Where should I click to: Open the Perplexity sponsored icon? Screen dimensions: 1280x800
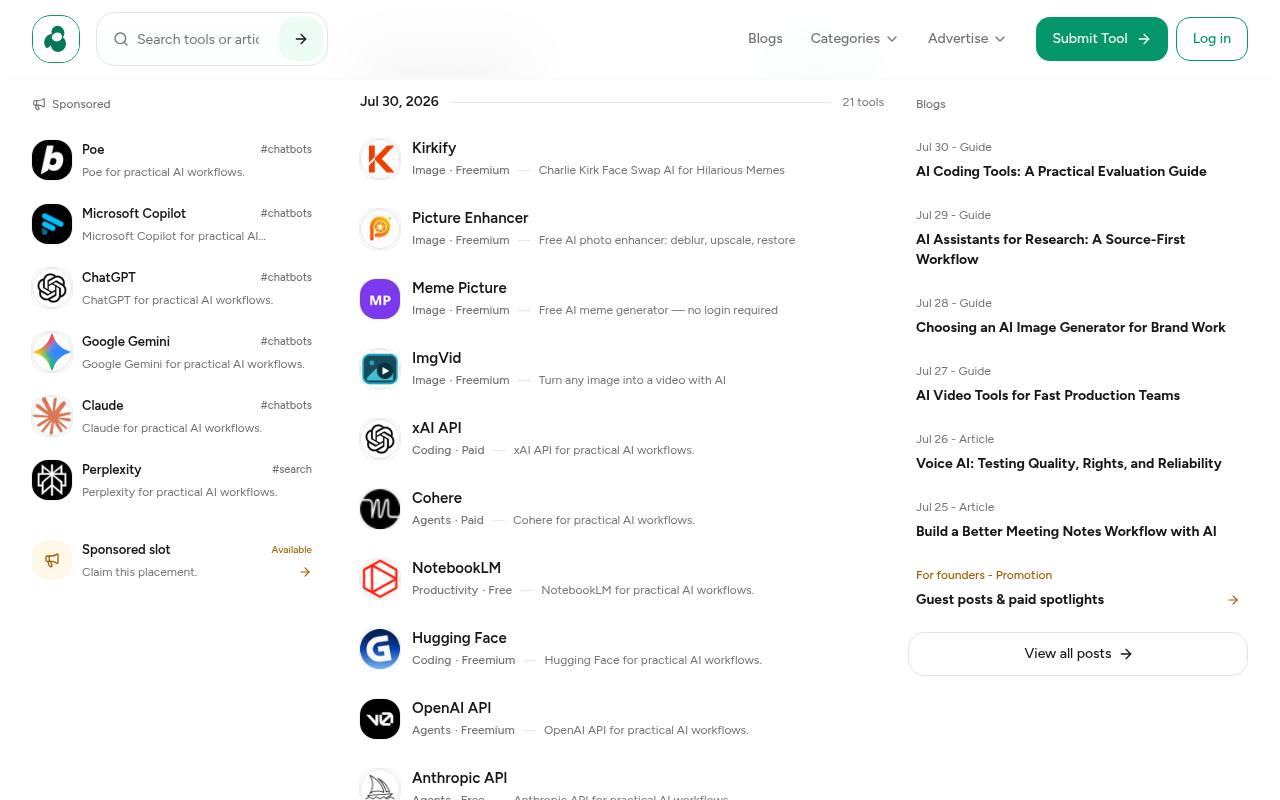point(52,480)
